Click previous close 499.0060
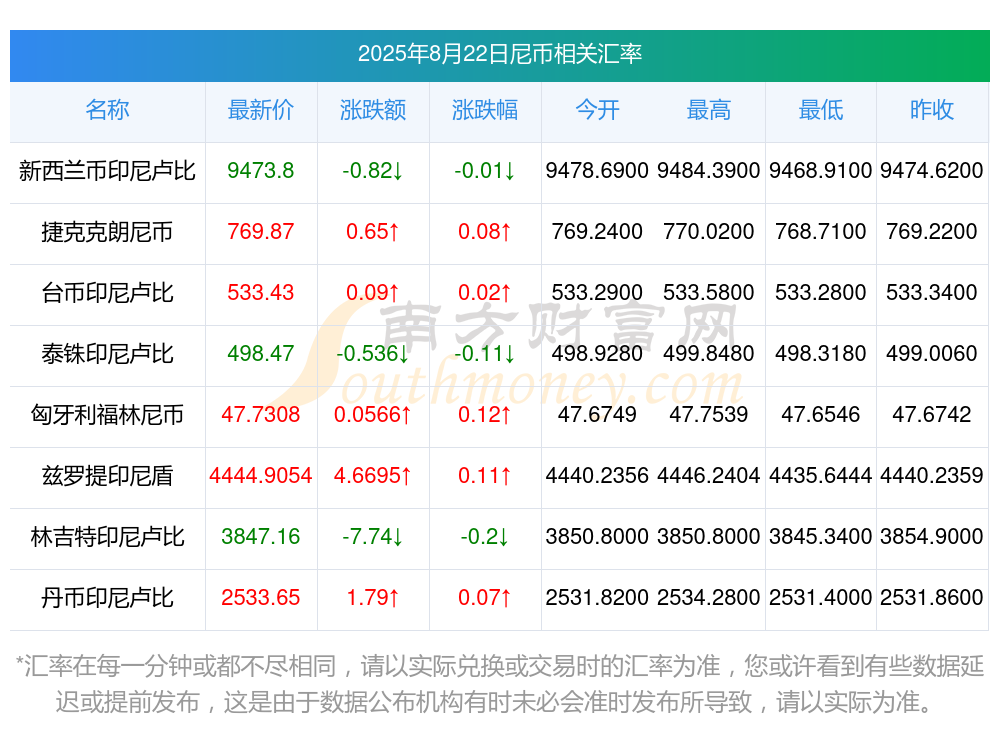Screen dimensions: 1000x733 pos(932,353)
